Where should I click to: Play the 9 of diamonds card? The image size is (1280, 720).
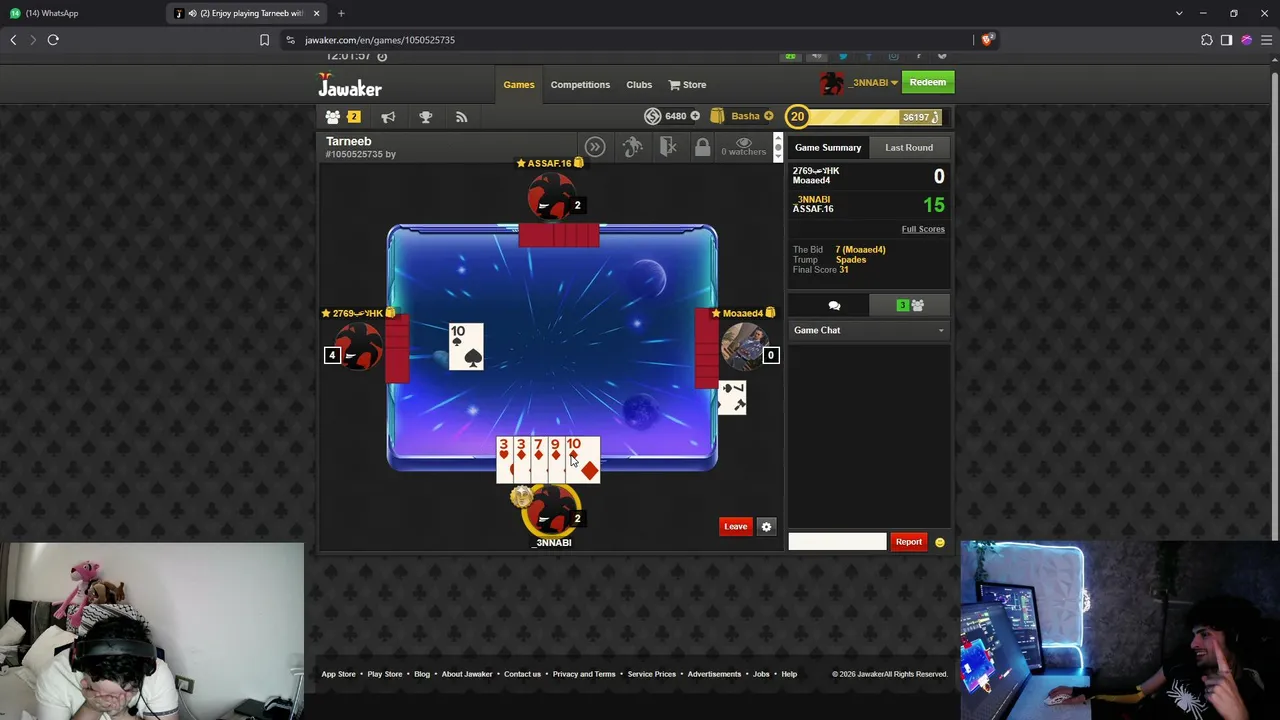click(x=555, y=459)
